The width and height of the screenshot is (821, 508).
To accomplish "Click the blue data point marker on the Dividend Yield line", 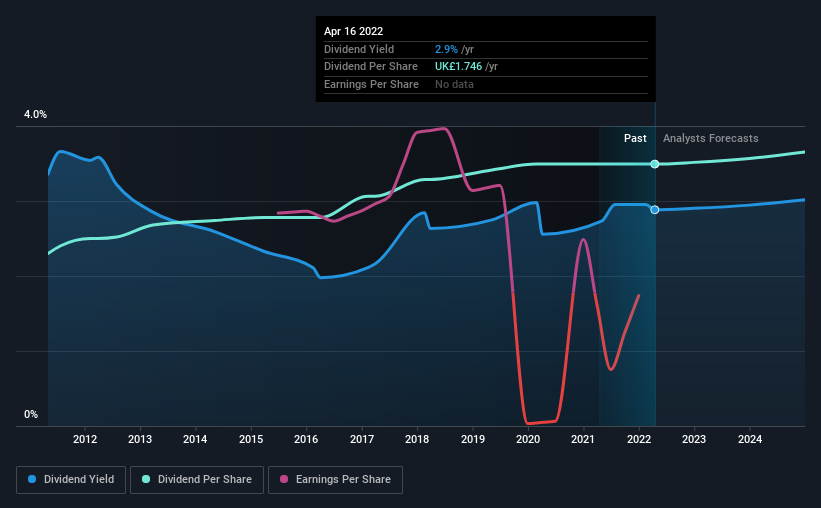I will click(x=655, y=210).
